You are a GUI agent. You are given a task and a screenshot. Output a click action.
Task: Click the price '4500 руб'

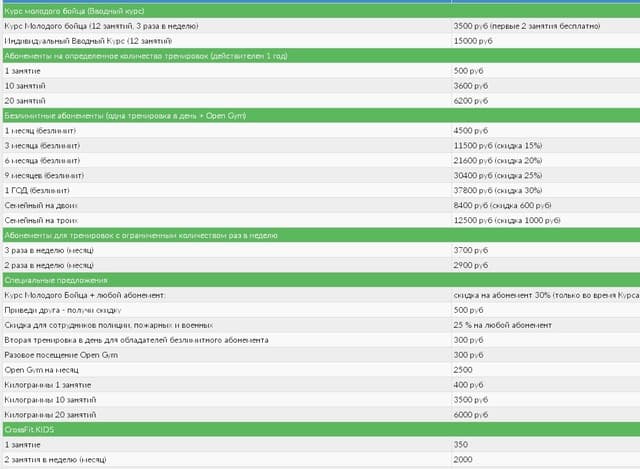point(471,131)
